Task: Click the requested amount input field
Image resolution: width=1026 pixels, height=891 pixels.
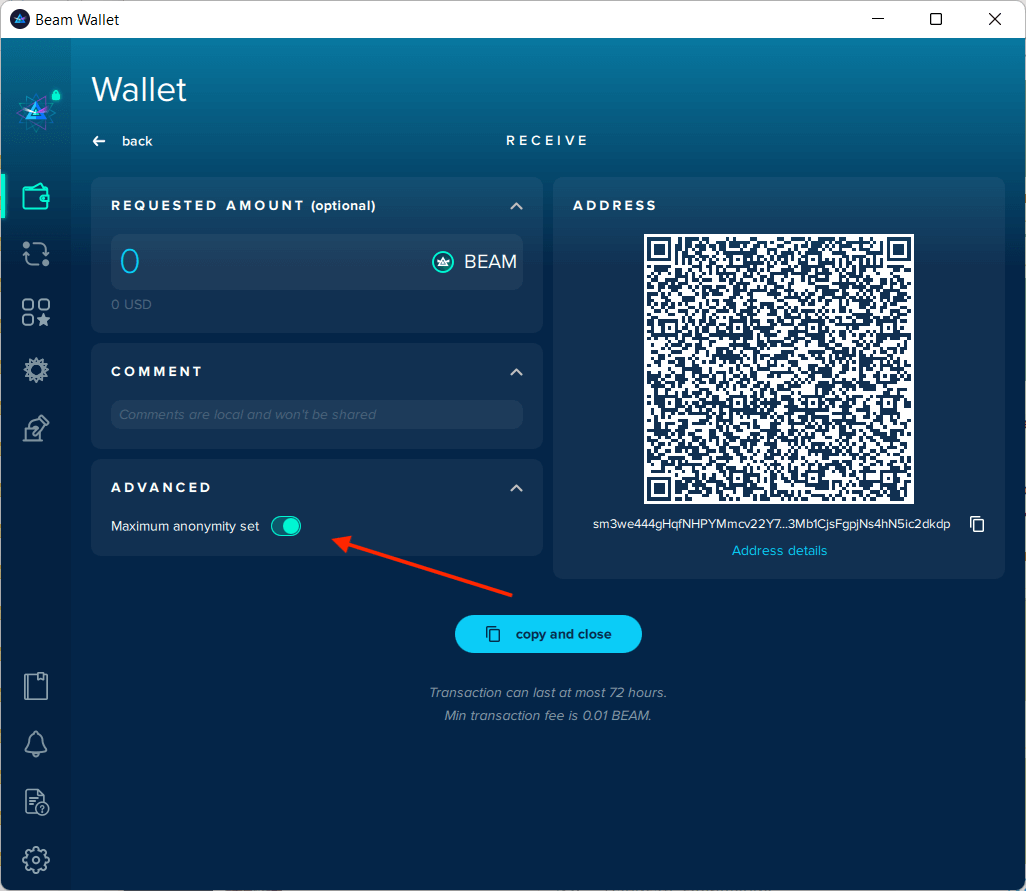Action: click(317, 262)
